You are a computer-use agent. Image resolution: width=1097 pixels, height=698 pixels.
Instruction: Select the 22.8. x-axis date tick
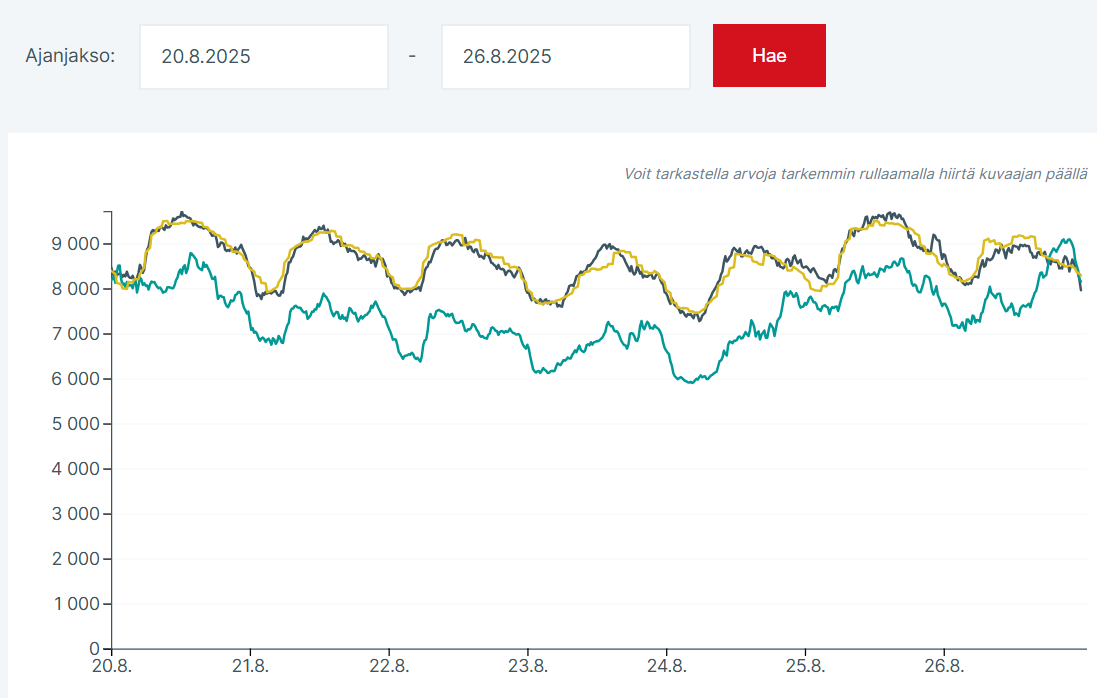(x=388, y=667)
